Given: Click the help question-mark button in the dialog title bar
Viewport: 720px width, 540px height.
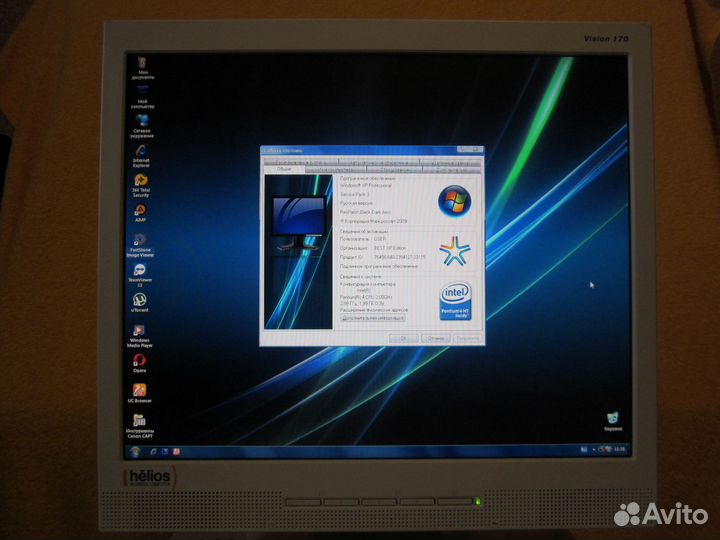Looking at the screenshot, I should (x=463, y=149).
